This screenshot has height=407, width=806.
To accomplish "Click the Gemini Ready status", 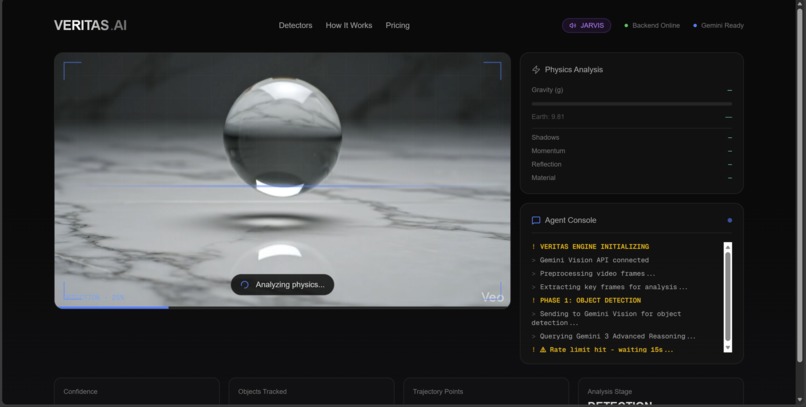I will 718,25.
